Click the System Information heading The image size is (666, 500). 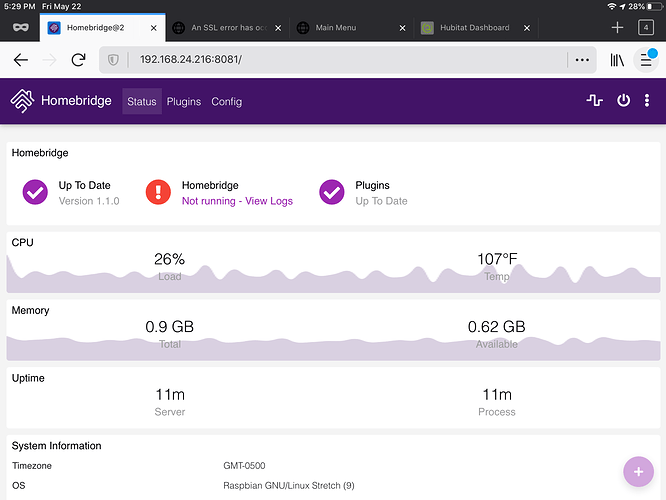[56, 446]
